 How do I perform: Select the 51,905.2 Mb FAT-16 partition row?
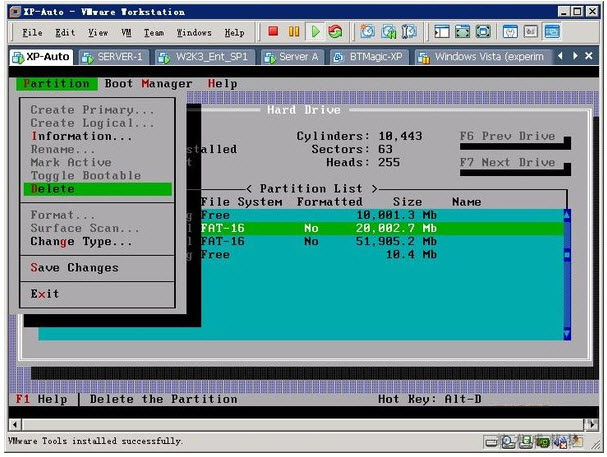pos(380,241)
